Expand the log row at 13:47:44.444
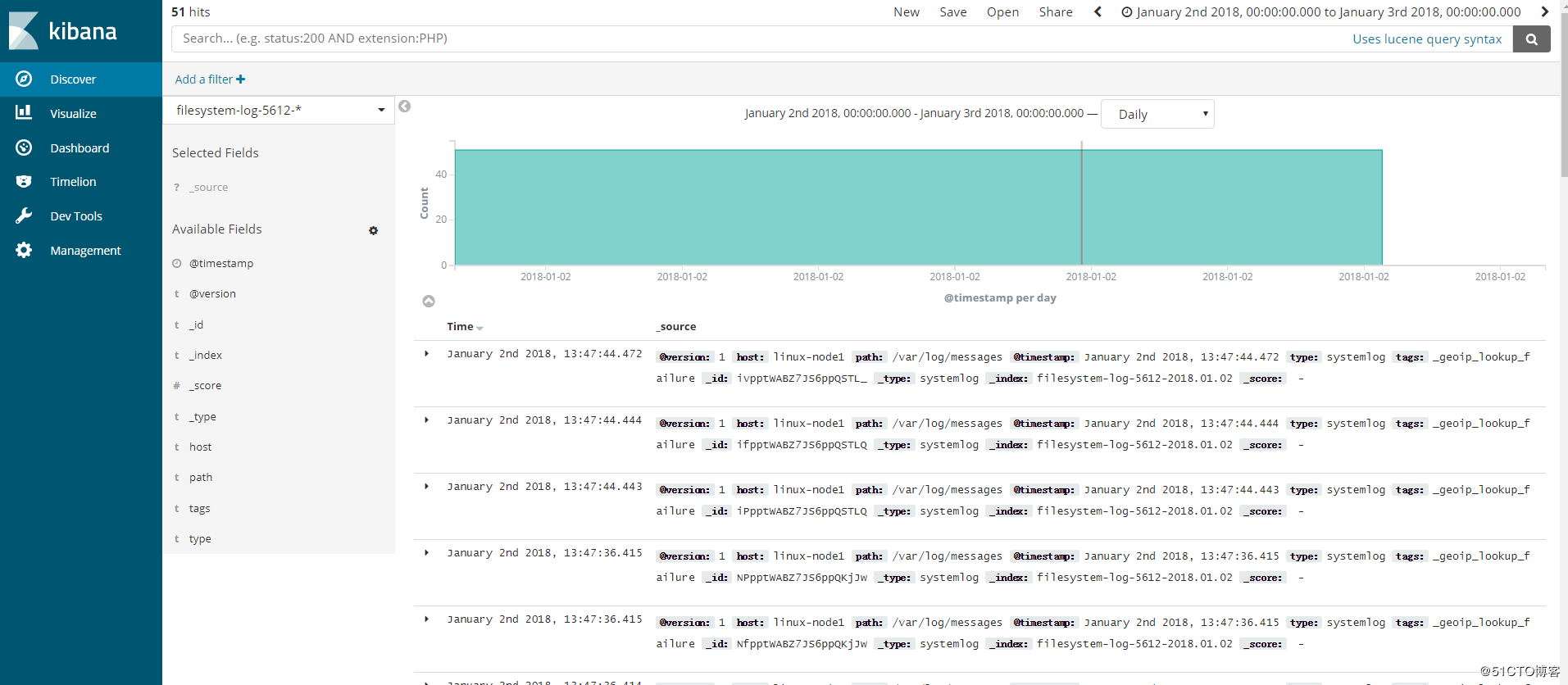1568x685 pixels. pyautogui.click(x=426, y=420)
